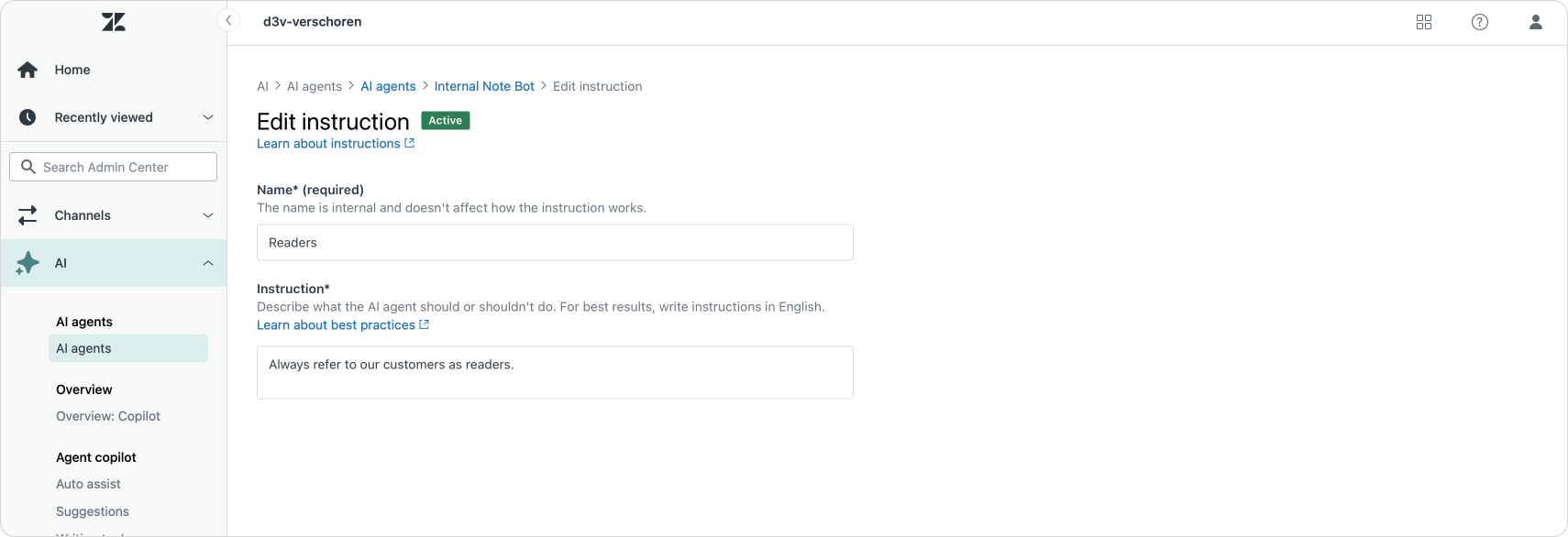Image resolution: width=1568 pixels, height=537 pixels.
Task: Open Auto assist in sidebar
Action: coord(88,484)
